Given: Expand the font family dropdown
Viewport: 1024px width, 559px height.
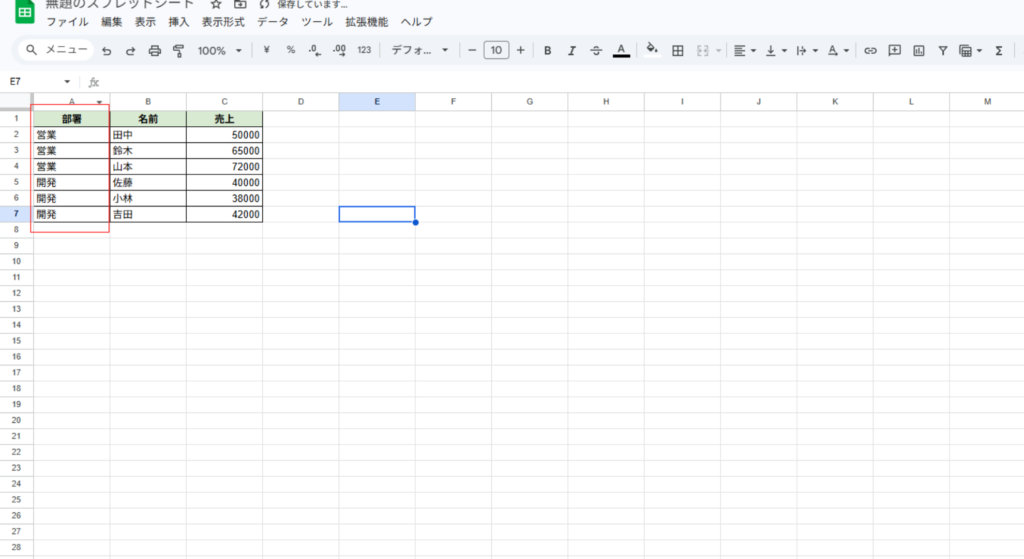Looking at the screenshot, I should coord(419,50).
